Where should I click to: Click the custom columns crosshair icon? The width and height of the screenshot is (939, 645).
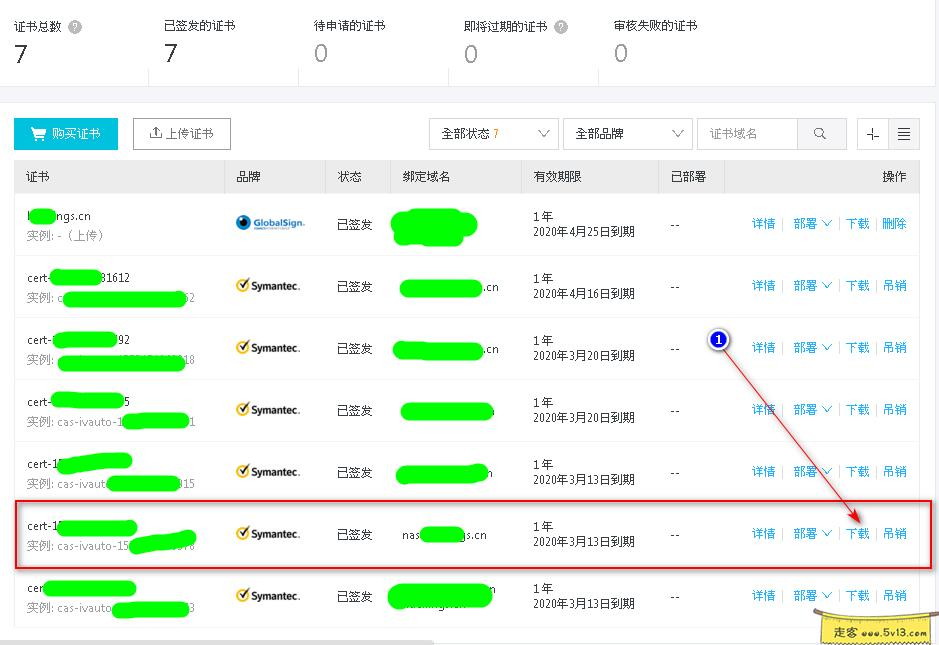[871, 133]
